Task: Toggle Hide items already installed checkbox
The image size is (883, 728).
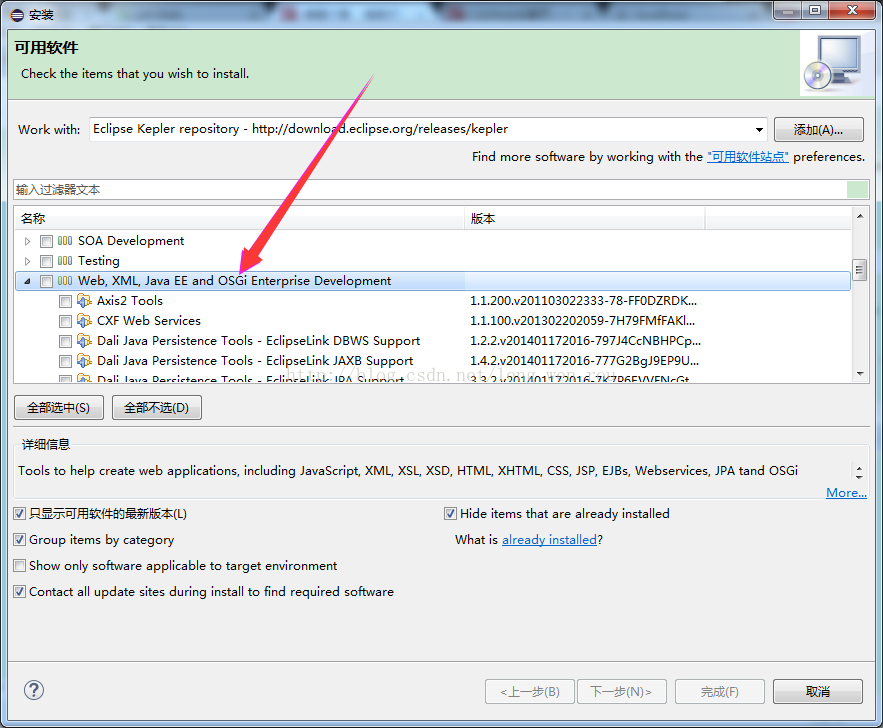Action: [x=450, y=513]
